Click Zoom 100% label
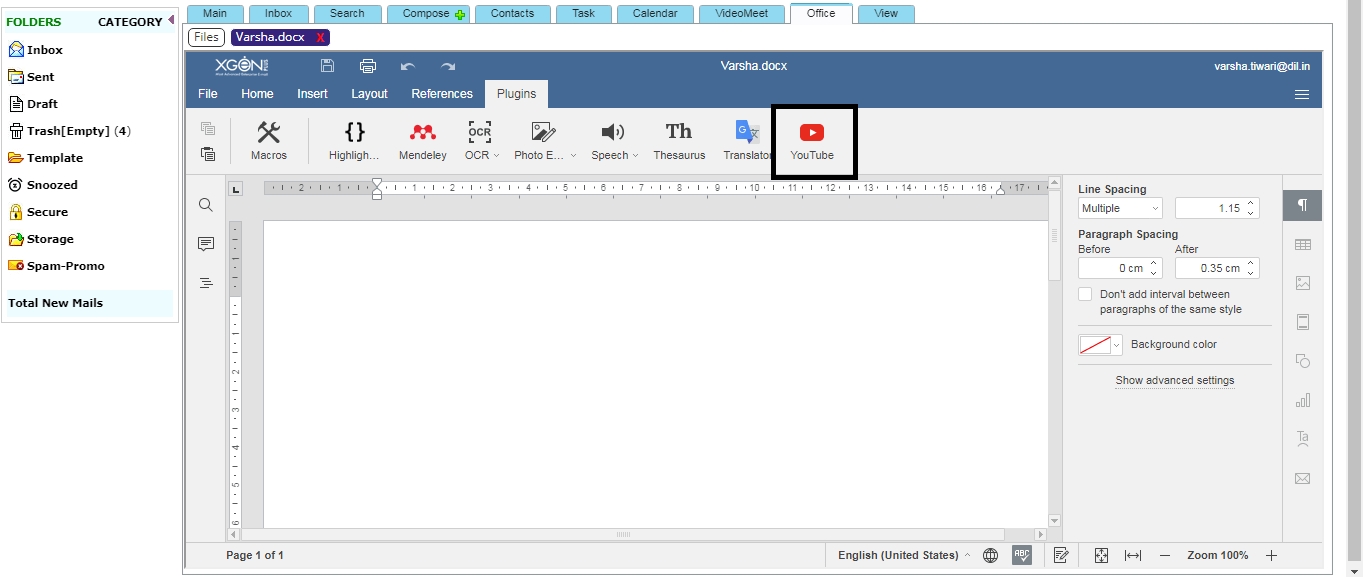This screenshot has width=1363, height=577. [x=1218, y=555]
